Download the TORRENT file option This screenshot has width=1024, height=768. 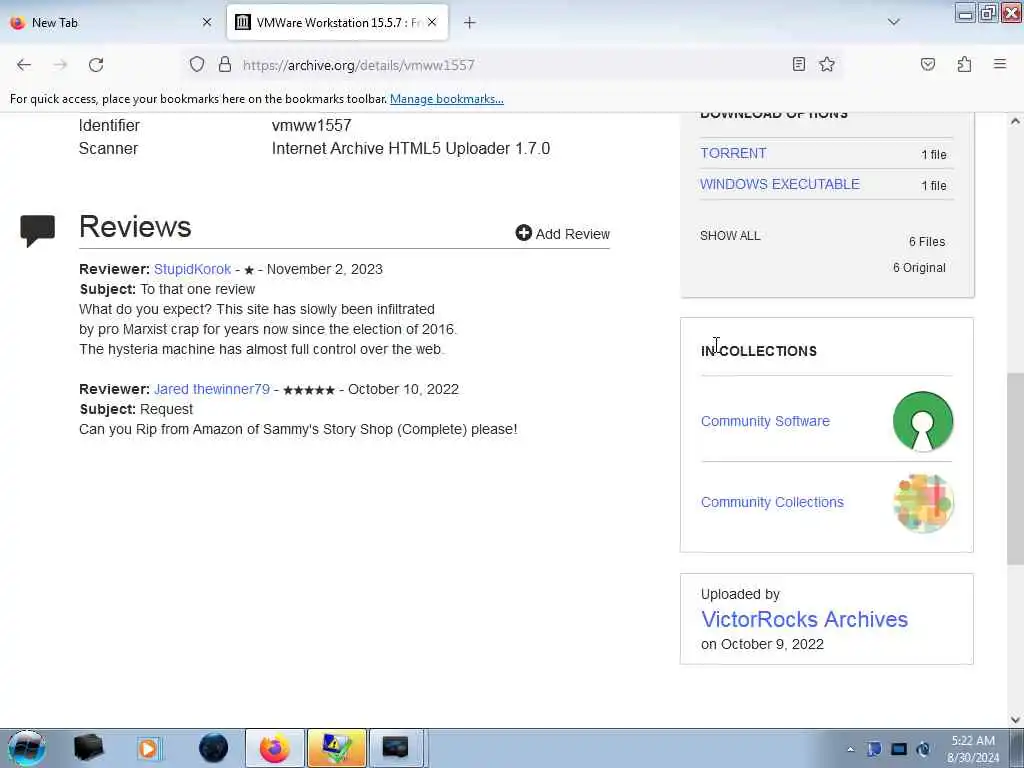point(733,153)
